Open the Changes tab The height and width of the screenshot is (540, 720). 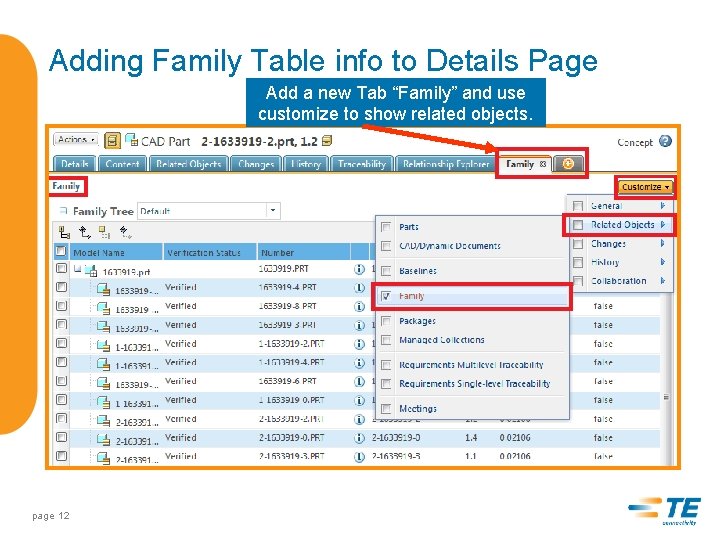256,164
